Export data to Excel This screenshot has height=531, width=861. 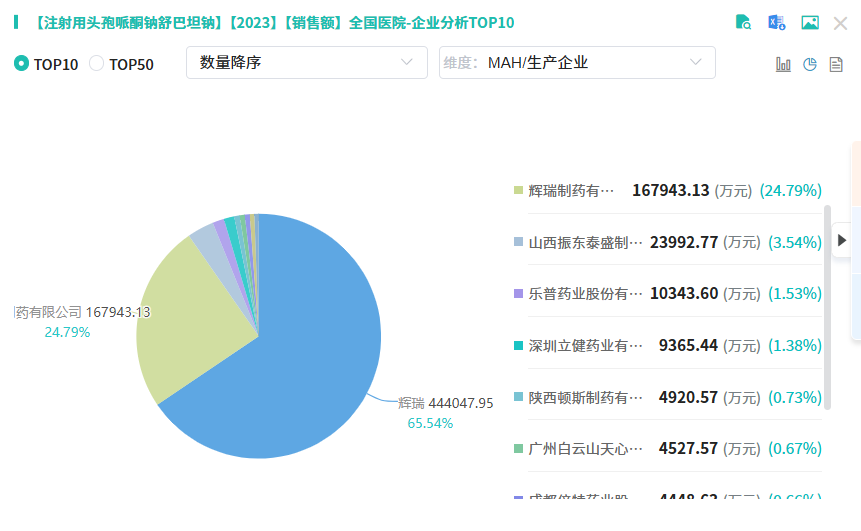pos(776,23)
